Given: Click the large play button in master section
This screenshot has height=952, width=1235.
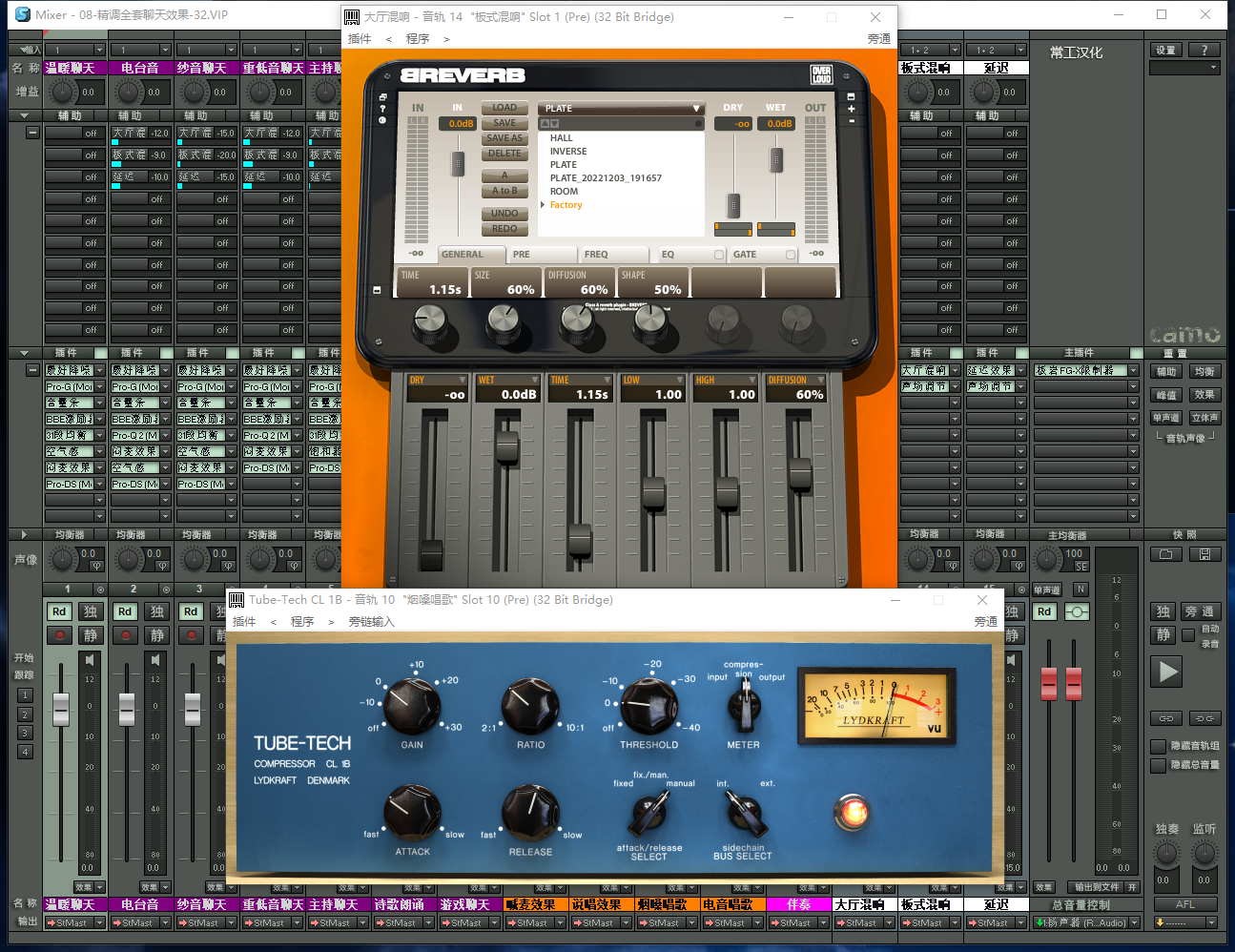Looking at the screenshot, I should 1167,672.
